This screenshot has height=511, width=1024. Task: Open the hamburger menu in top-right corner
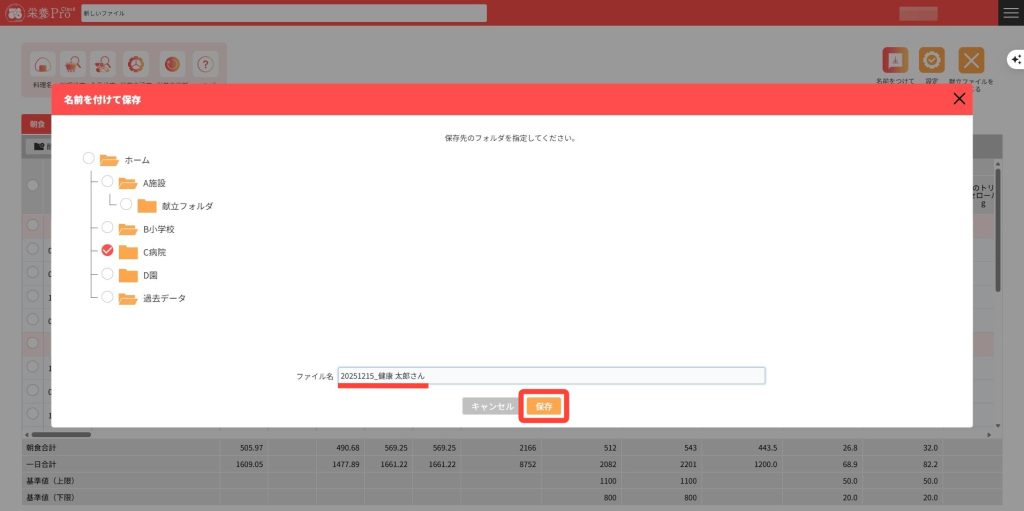pyautogui.click(x=1011, y=12)
